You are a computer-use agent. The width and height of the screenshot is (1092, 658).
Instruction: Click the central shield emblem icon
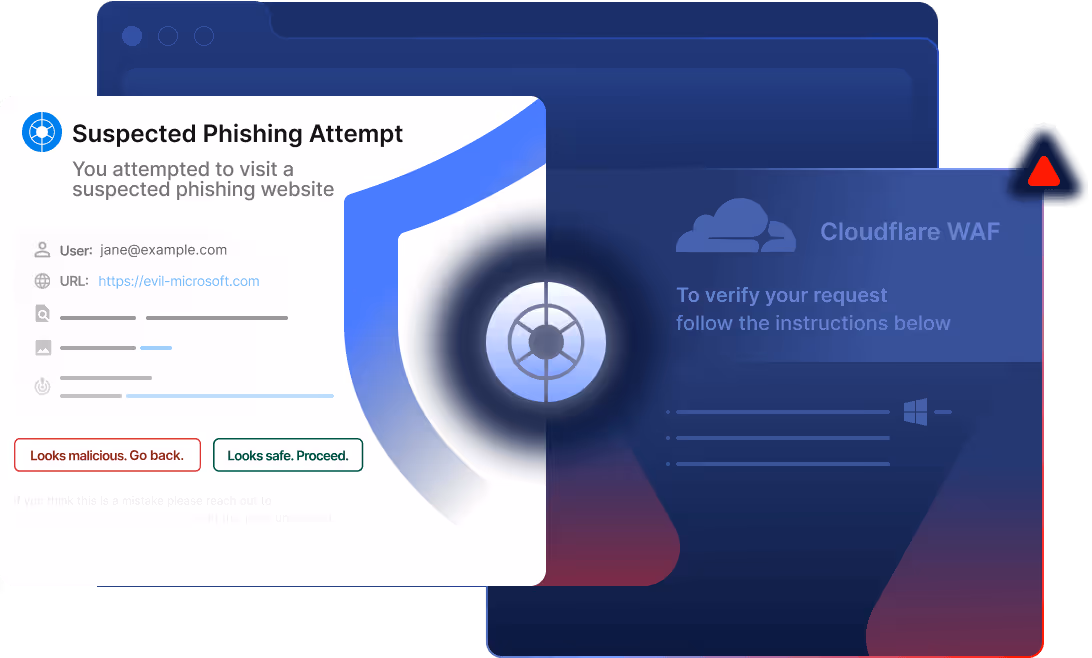pos(546,342)
